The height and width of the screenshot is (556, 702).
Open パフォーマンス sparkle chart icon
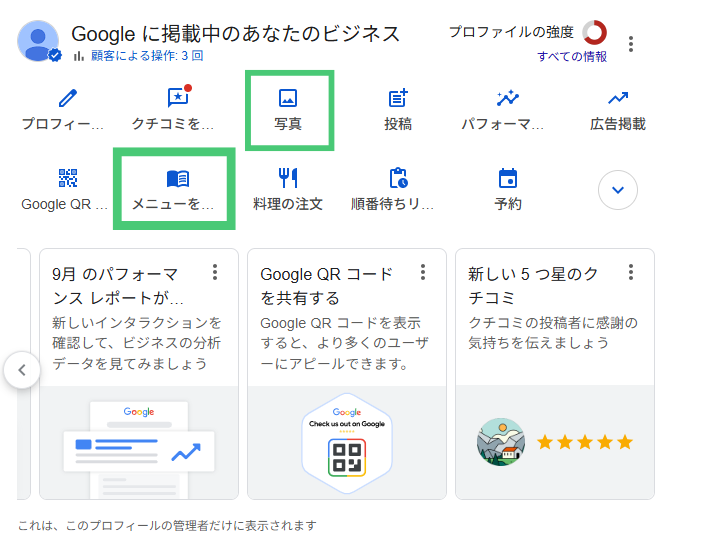tap(508, 98)
